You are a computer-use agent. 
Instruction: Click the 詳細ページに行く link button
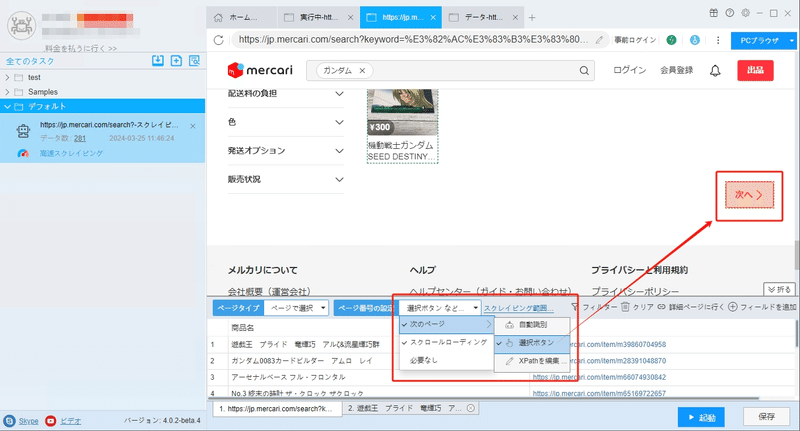pyautogui.click(x=691, y=307)
